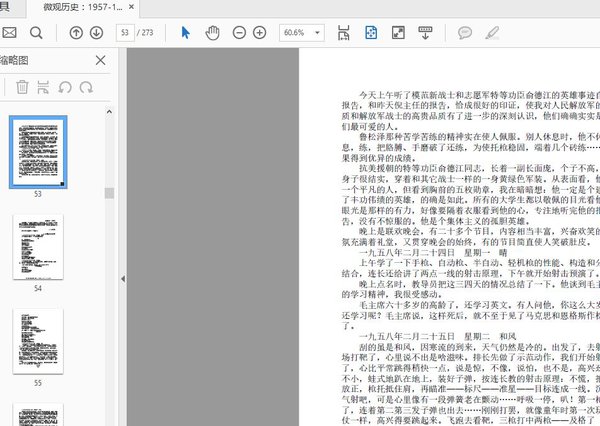
Task: Click the email envelope icon
Action: point(8,33)
